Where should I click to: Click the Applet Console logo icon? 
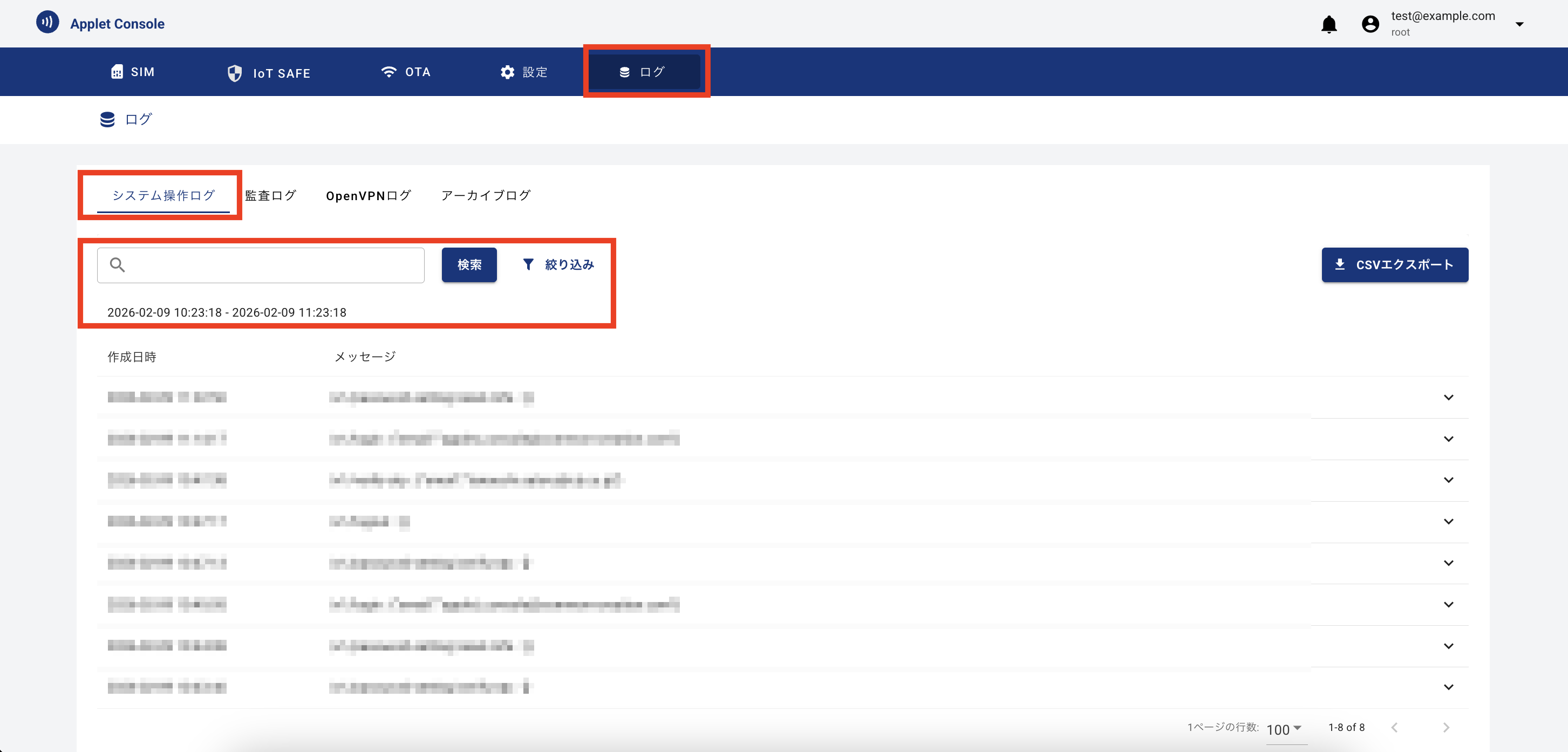coord(47,23)
